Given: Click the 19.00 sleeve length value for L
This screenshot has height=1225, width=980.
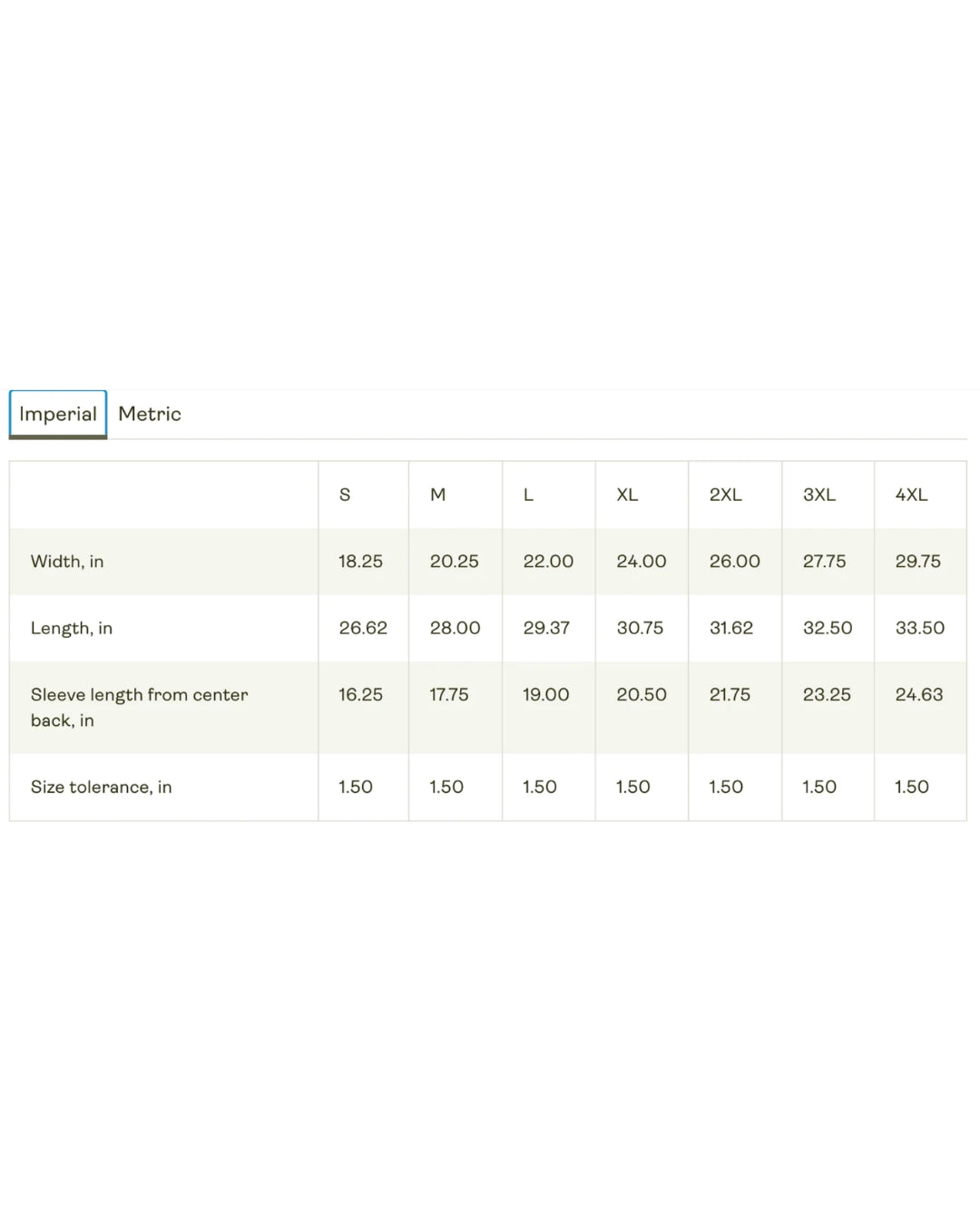Looking at the screenshot, I should 545,694.
